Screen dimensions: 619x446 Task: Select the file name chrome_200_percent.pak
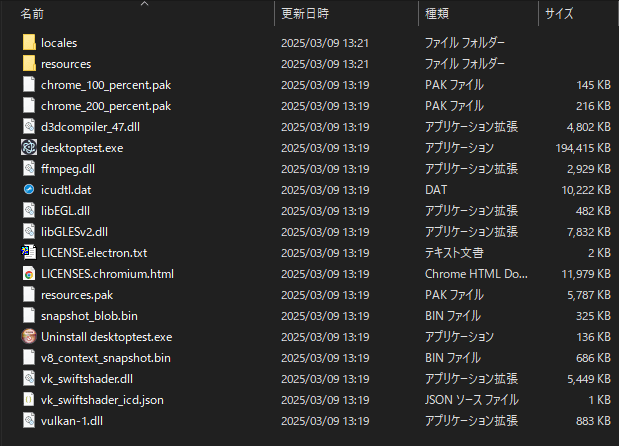point(106,106)
